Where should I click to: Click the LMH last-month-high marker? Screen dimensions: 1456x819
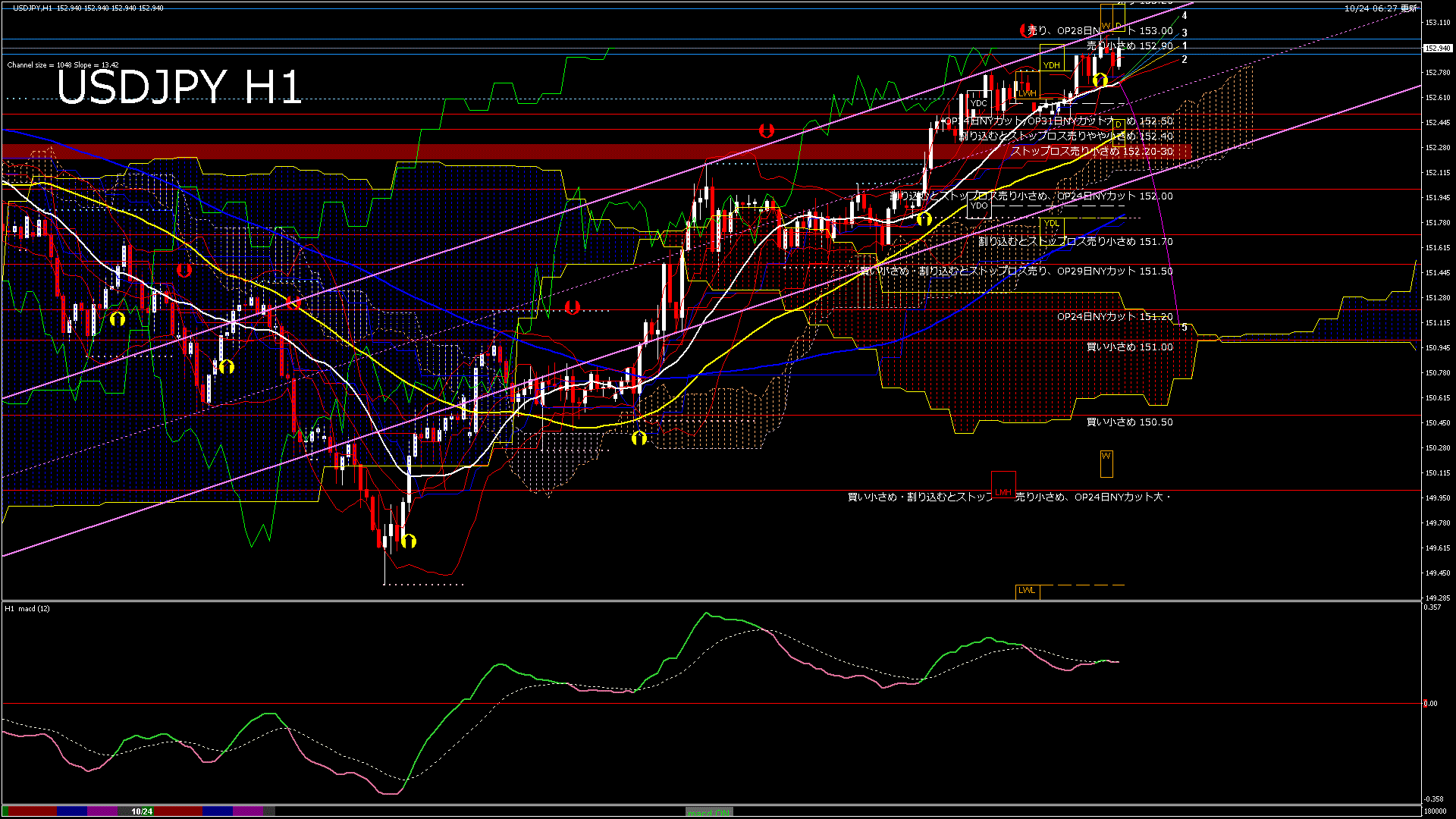(x=1003, y=492)
